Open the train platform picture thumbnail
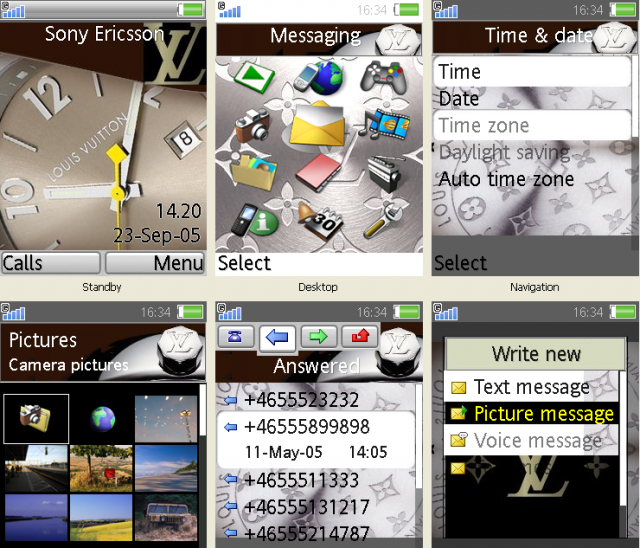Image resolution: width=640 pixels, height=548 pixels. point(36,468)
